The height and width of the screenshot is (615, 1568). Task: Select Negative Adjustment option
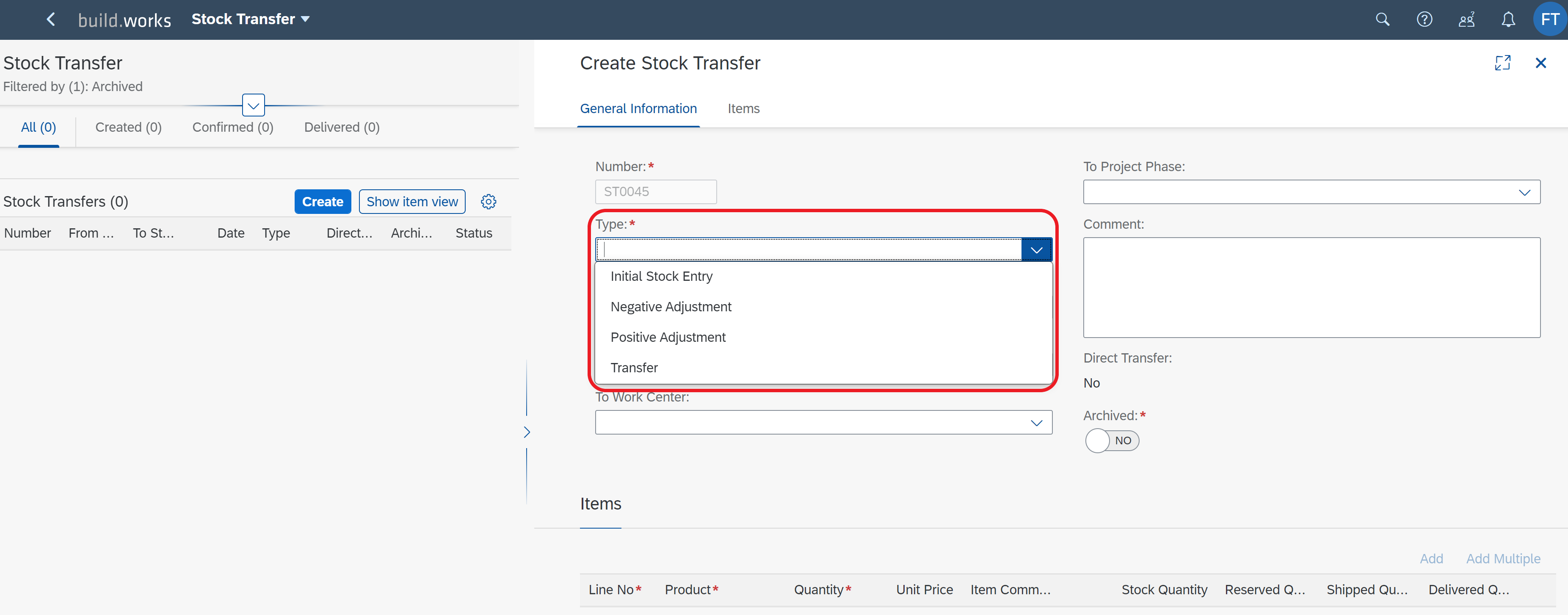pyautogui.click(x=823, y=307)
